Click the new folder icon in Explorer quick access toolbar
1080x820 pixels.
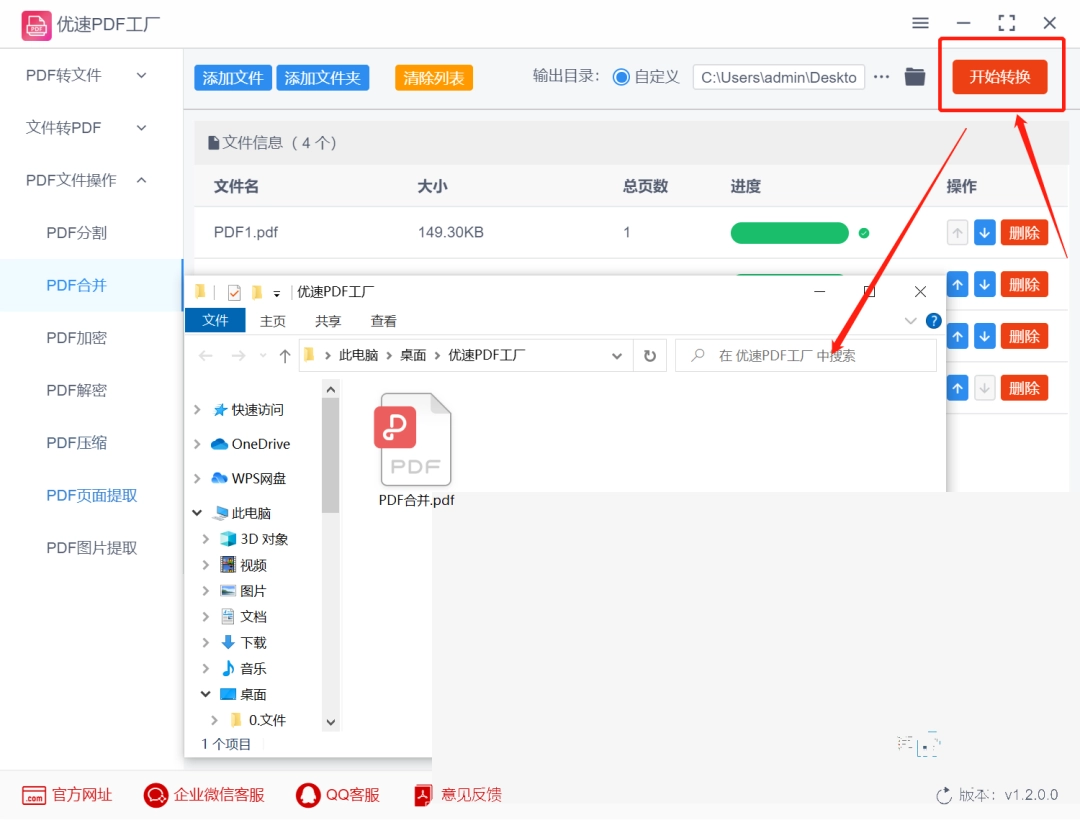click(257, 293)
